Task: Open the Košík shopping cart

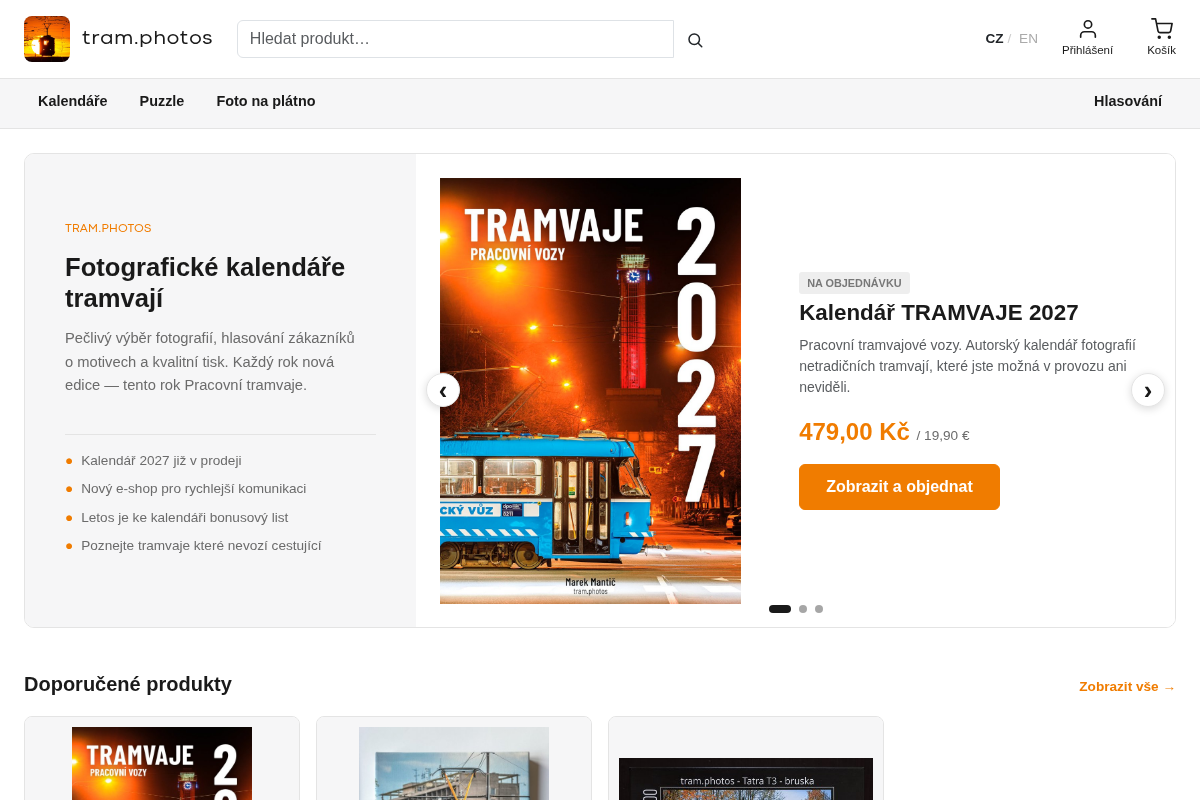Action: pos(1161,38)
